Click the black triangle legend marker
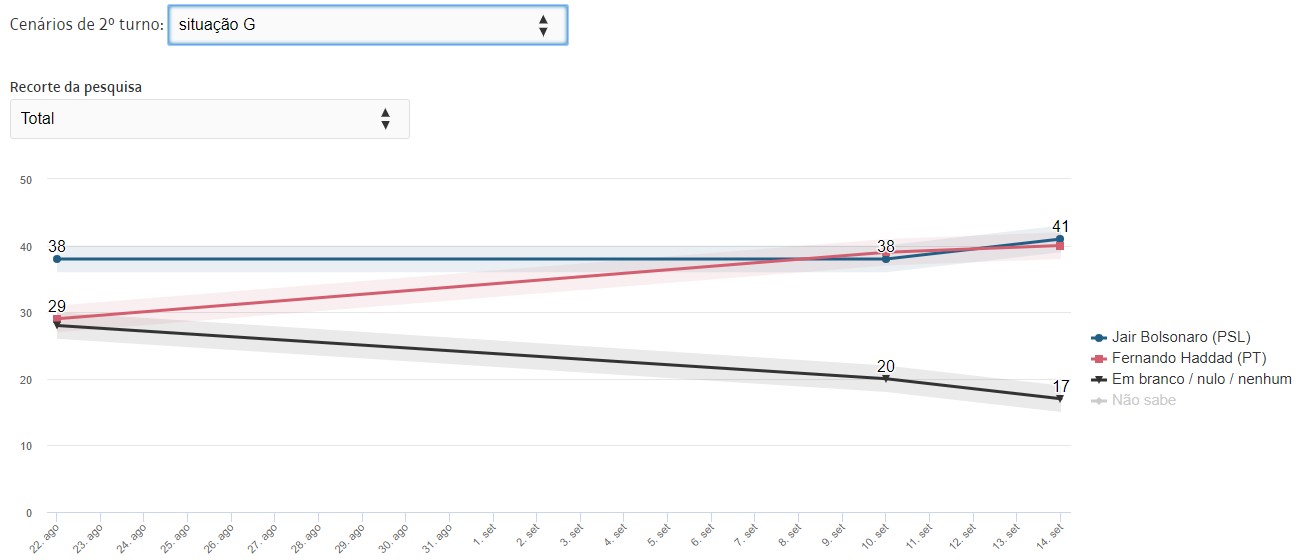Screen dimensions: 1304x560 coord(1100,379)
